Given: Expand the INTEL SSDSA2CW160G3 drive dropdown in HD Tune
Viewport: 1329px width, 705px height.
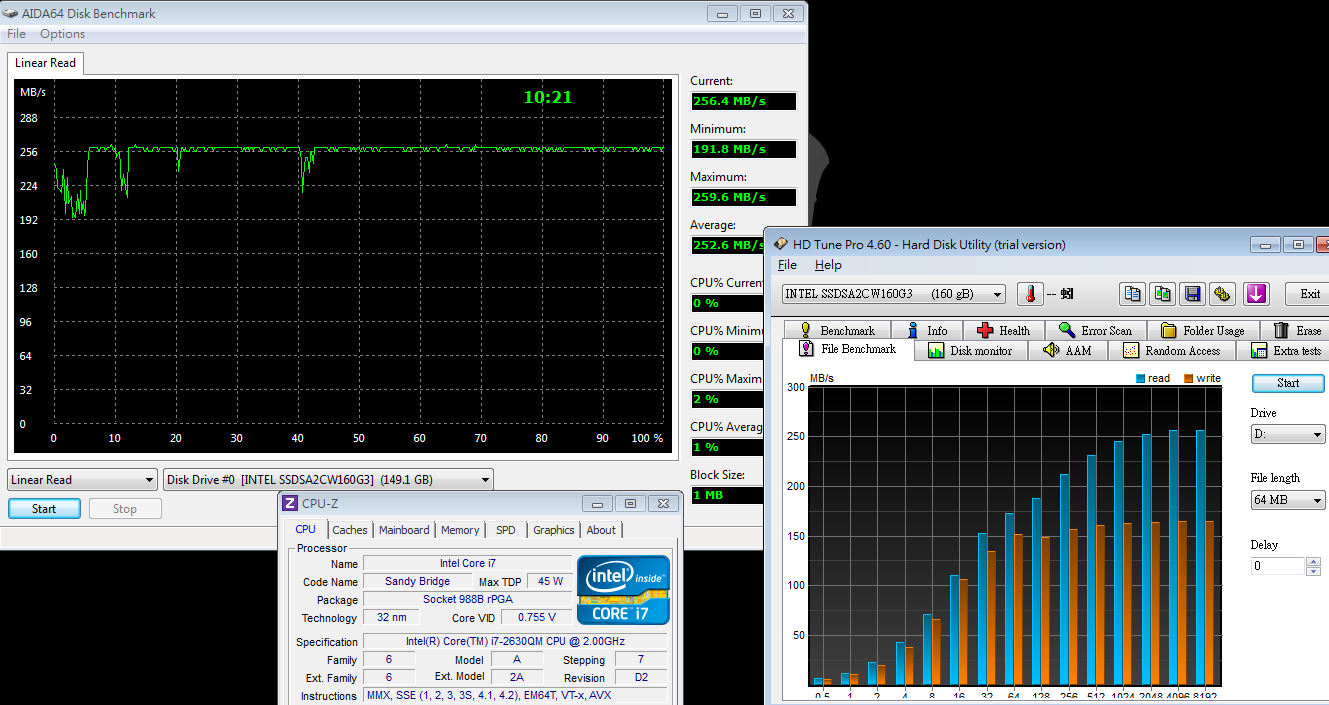Looking at the screenshot, I should click(996, 294).
